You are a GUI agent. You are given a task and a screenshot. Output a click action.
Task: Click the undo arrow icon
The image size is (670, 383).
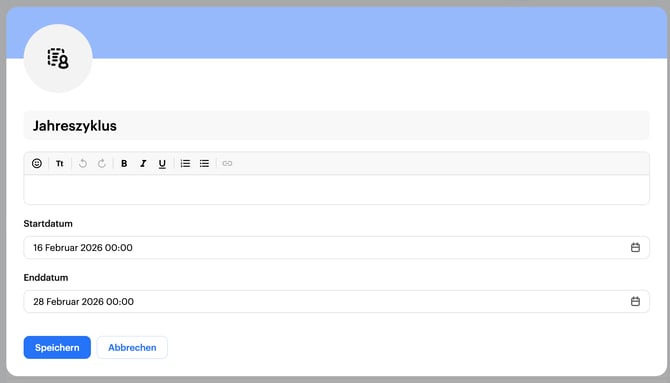coord(83,163)
